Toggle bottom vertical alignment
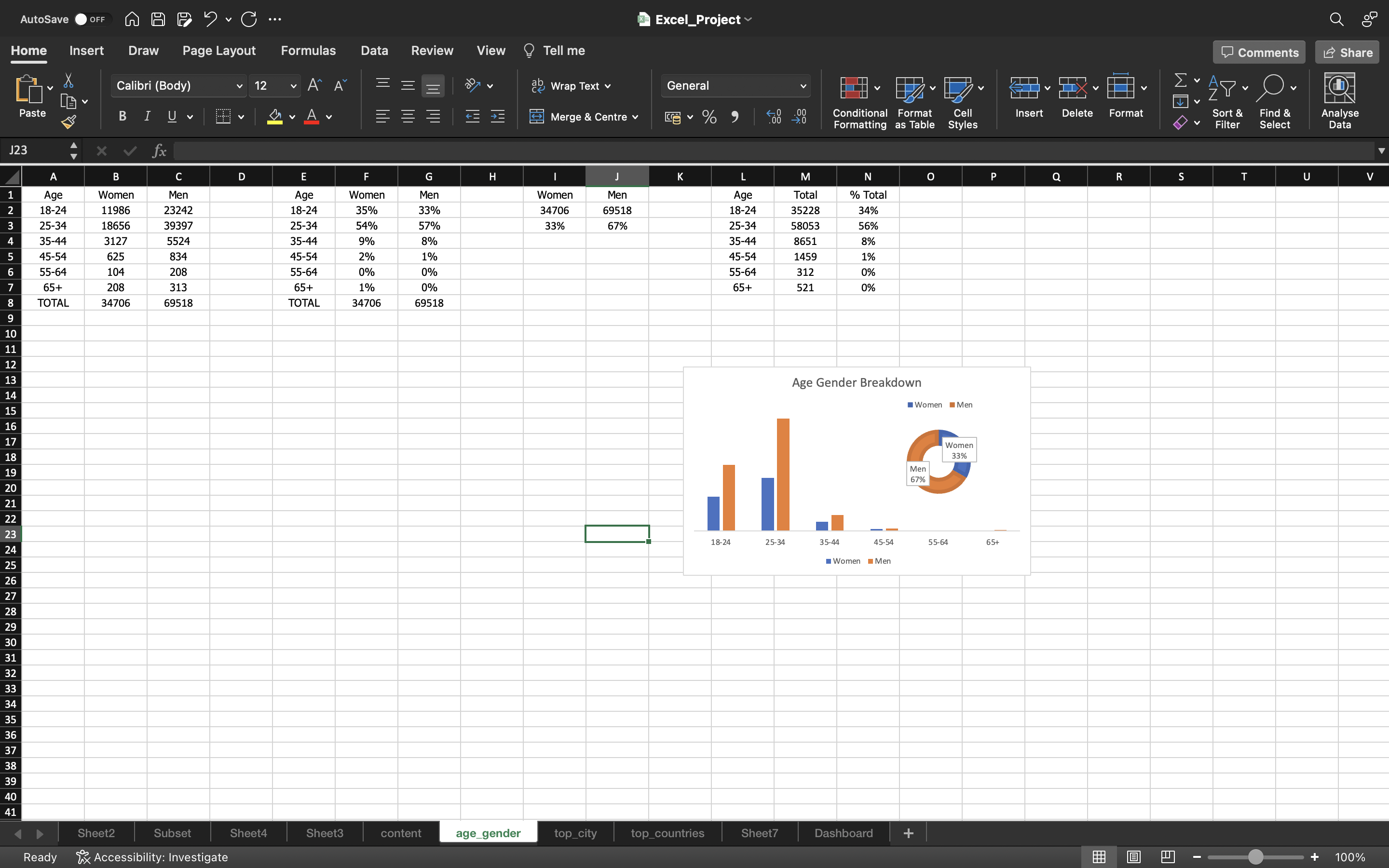 (x=433, y=86)
